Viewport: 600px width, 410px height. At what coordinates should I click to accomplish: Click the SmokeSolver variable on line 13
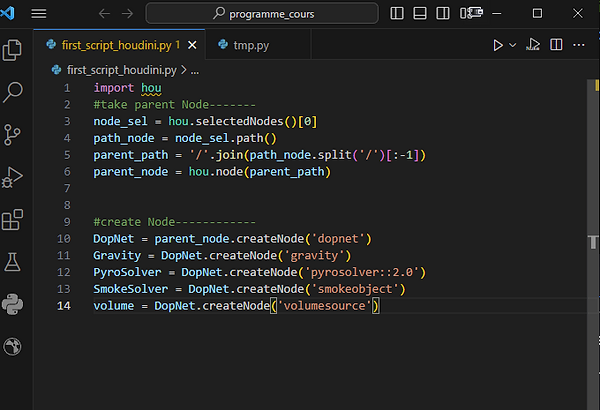point(130,289)
